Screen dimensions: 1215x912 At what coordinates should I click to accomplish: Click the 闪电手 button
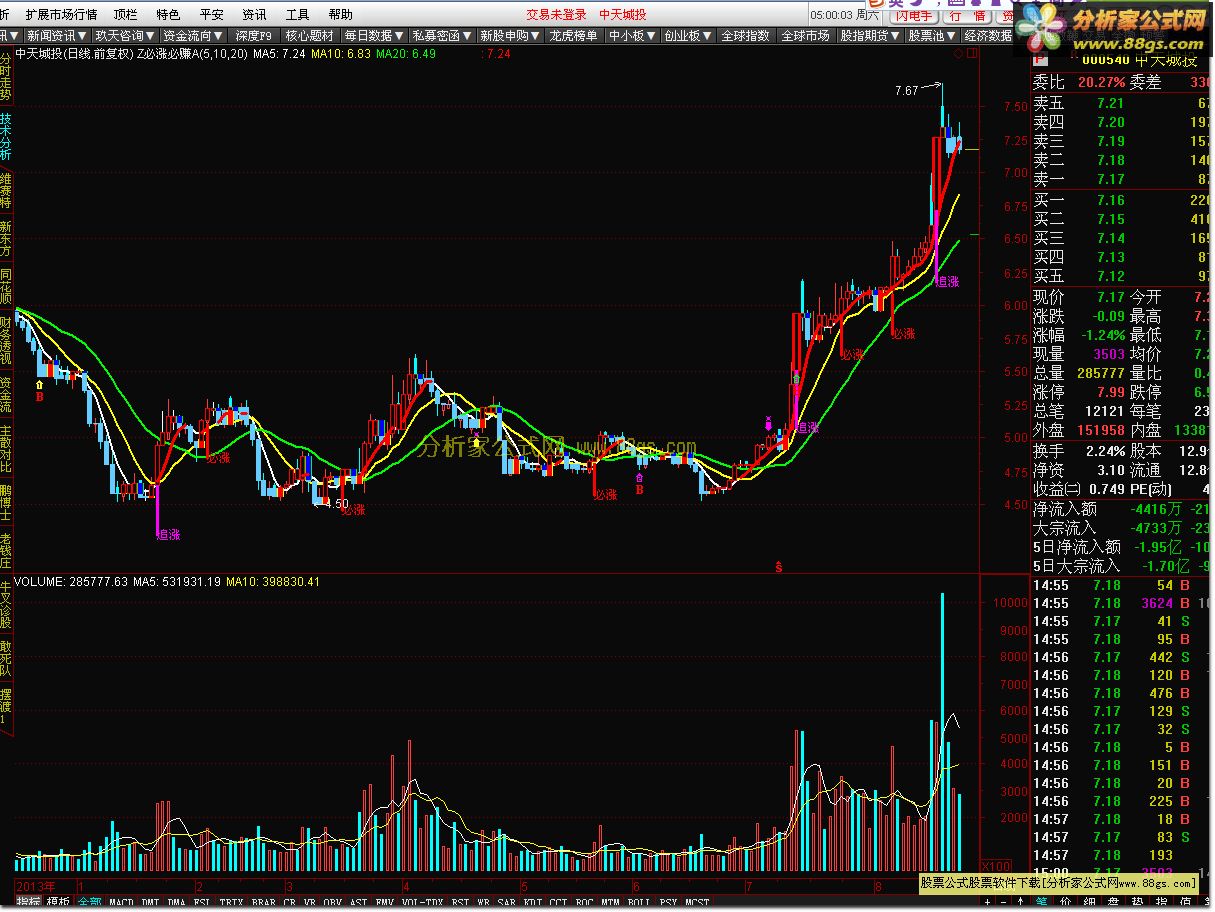click(914, 16)
